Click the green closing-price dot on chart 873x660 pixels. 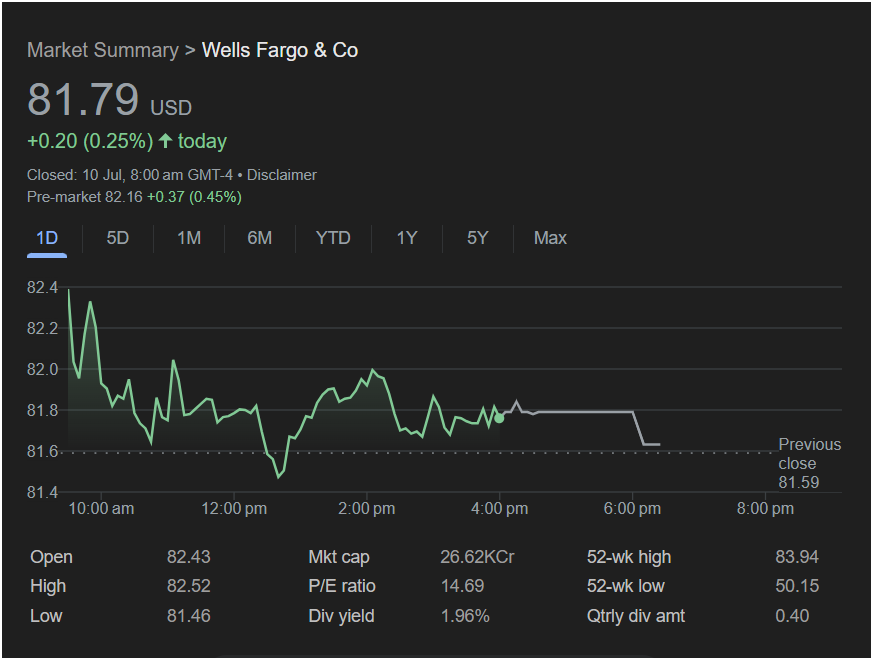499,418
